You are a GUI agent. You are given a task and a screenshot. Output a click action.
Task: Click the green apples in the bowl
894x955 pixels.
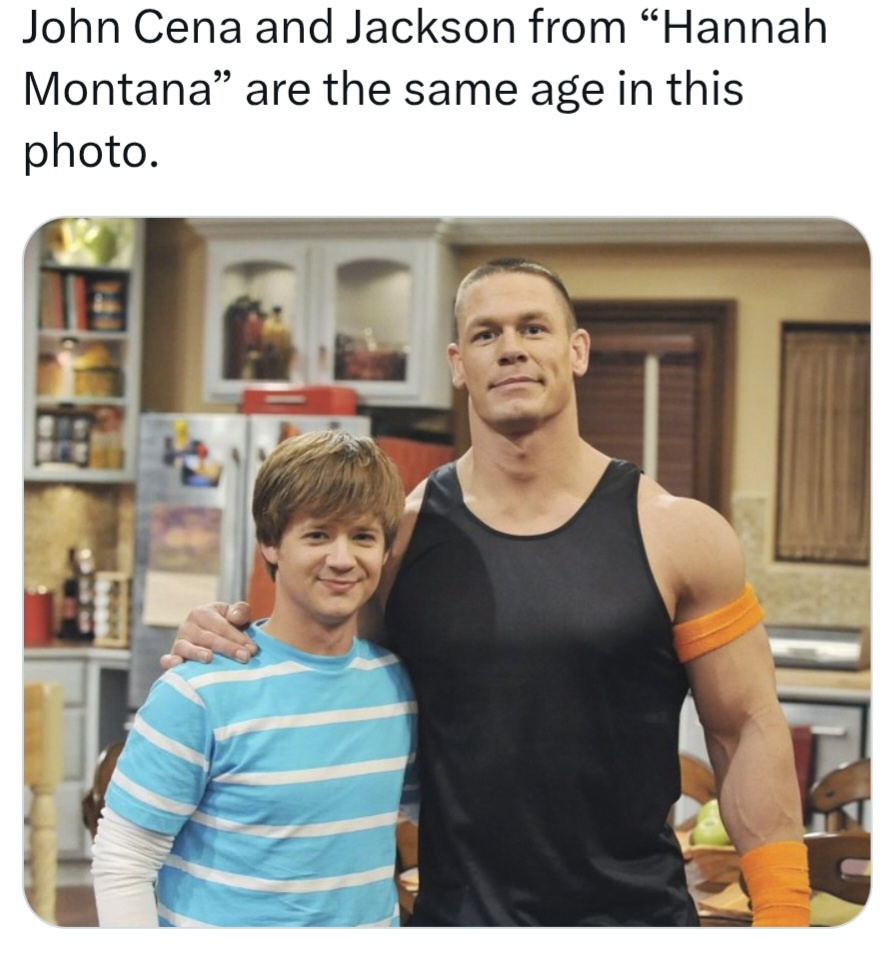710,823
